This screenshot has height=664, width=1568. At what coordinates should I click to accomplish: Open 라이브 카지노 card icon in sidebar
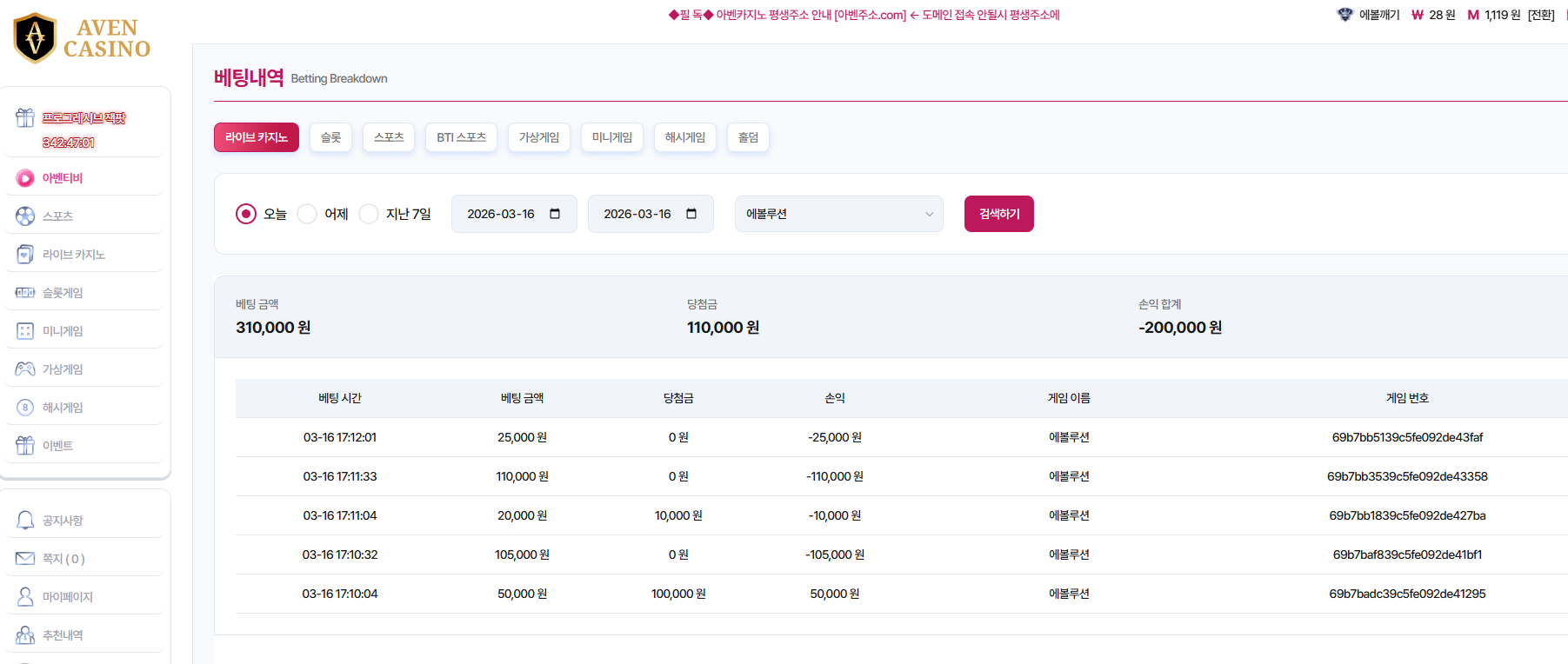[x=25, y=255]
